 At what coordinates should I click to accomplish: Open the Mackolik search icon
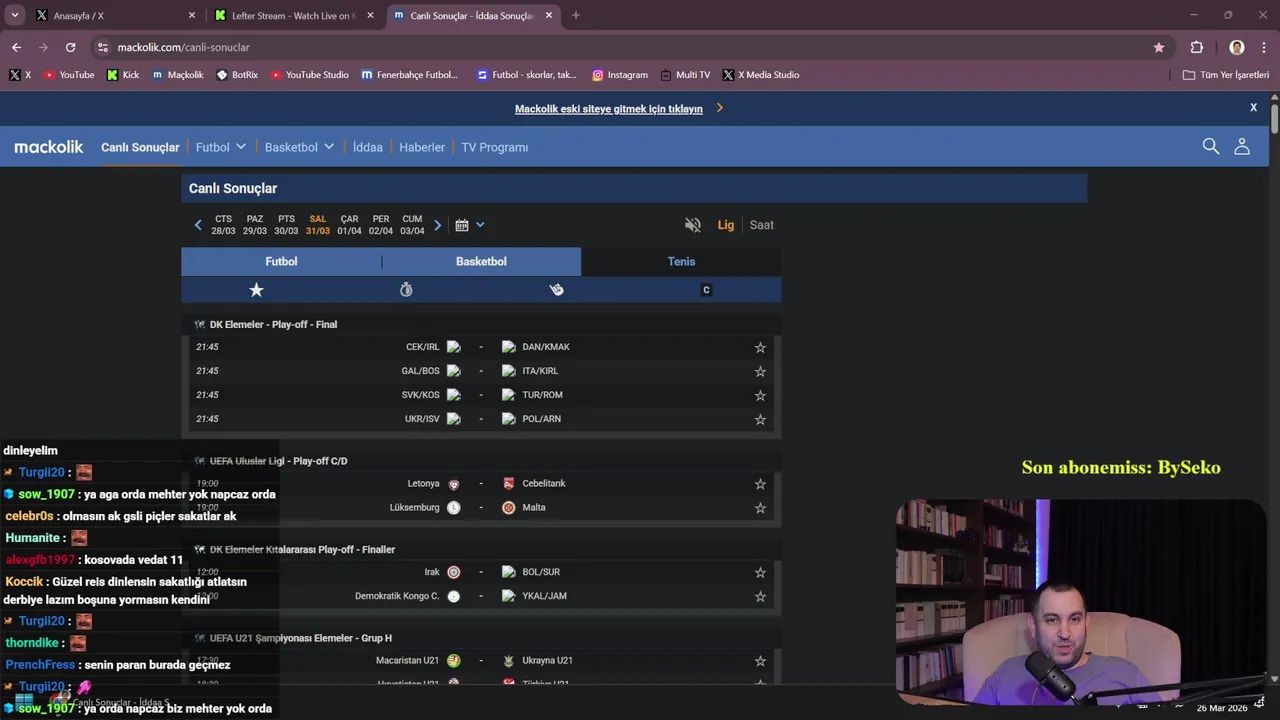1210,147
